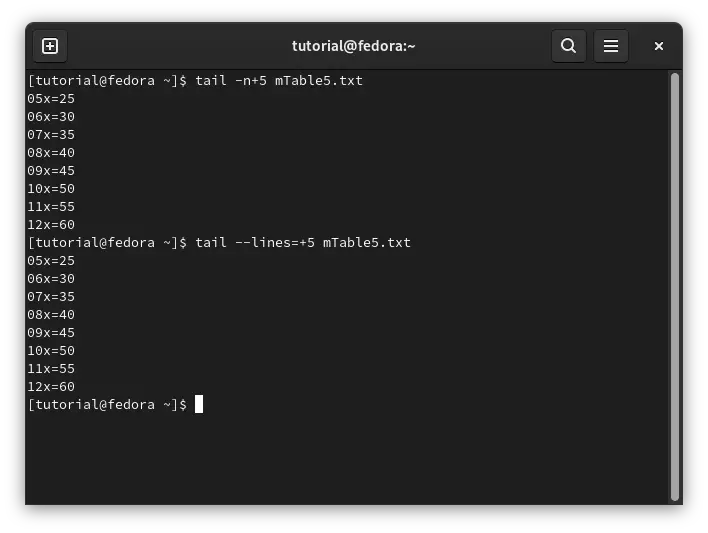
Task: Click the tutorial@fedora:~ window title
Action: pyautogui.click(x=354, y=46)
